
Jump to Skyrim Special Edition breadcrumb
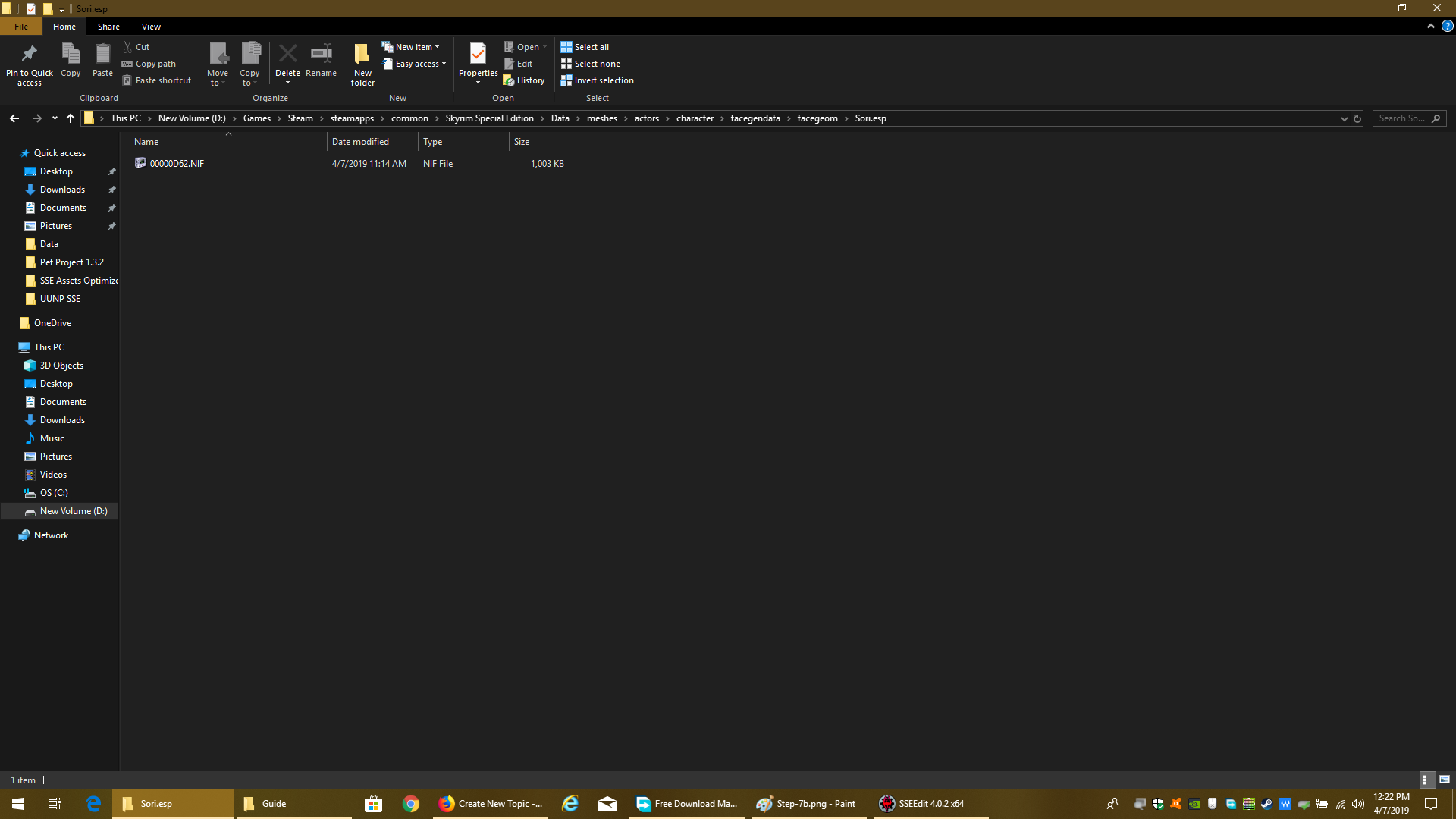click(489, 118)
